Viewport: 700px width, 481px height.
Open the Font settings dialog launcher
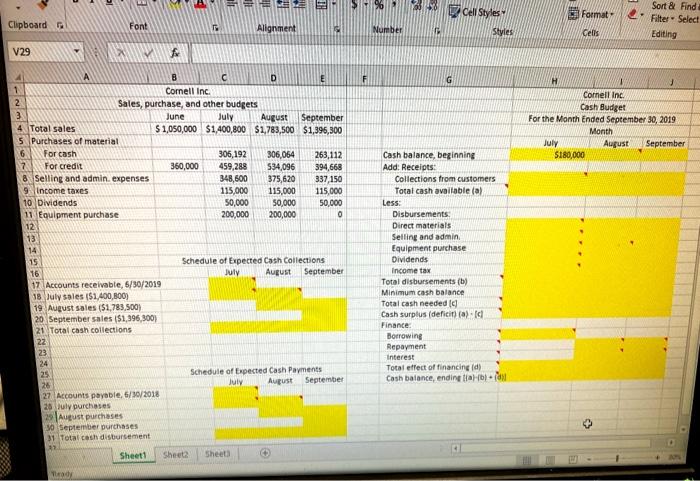(216, 28)
